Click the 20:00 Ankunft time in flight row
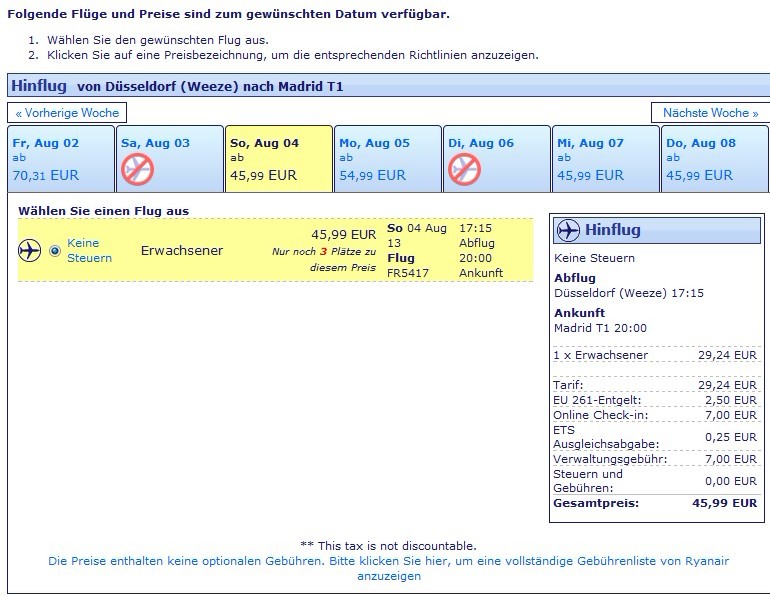 click(481, 265)
